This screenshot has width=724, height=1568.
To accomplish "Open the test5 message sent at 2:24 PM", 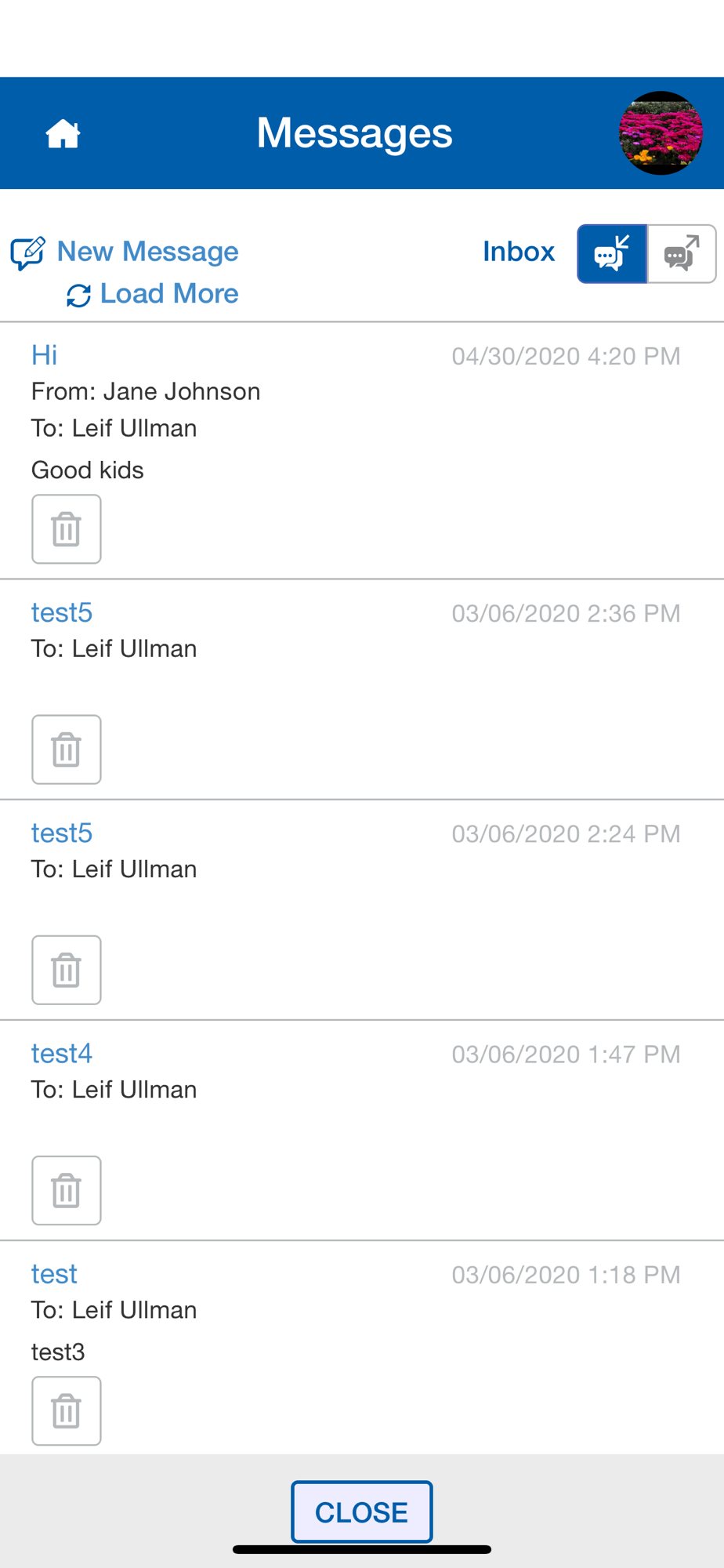I will click(62, 833).
